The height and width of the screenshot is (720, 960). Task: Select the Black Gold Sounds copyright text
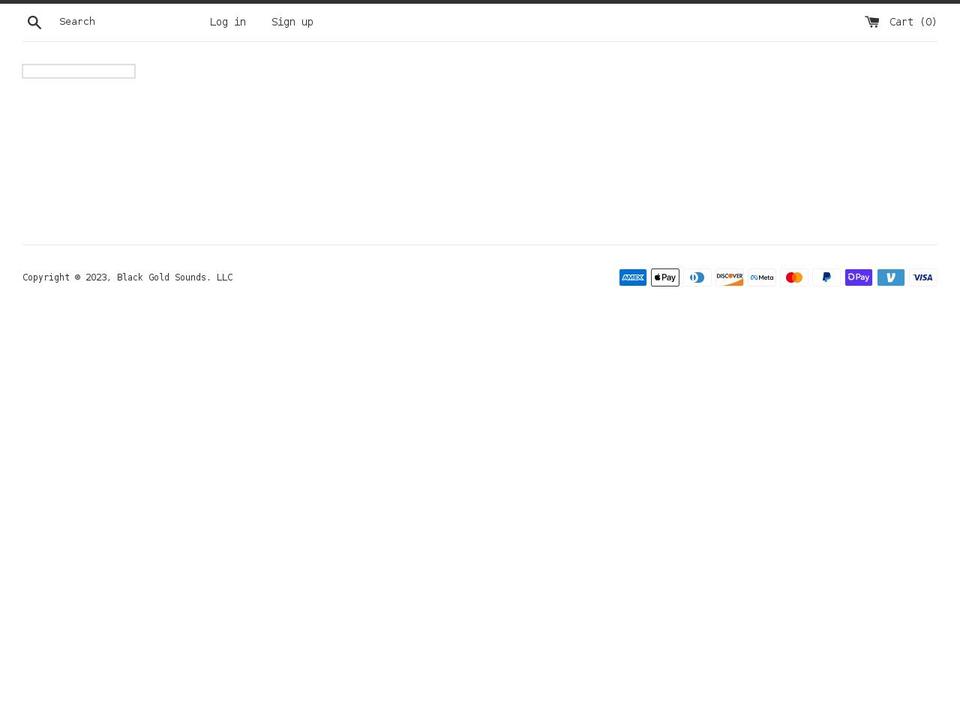click(x=127, y=277)
